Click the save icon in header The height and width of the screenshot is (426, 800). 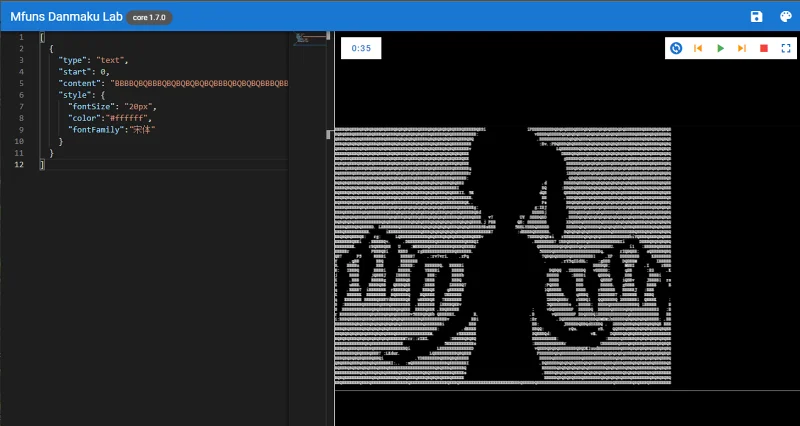[756, 17]
